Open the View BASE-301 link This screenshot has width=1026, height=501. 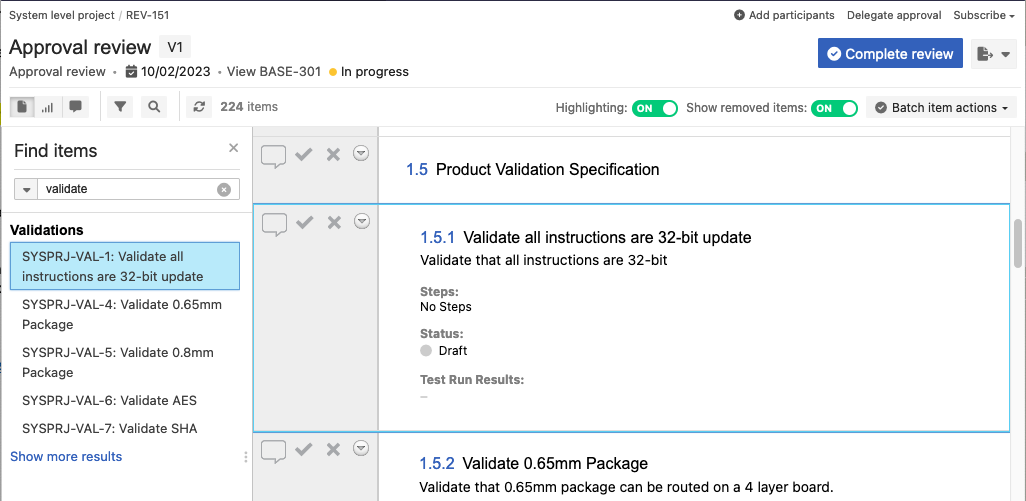274,72
